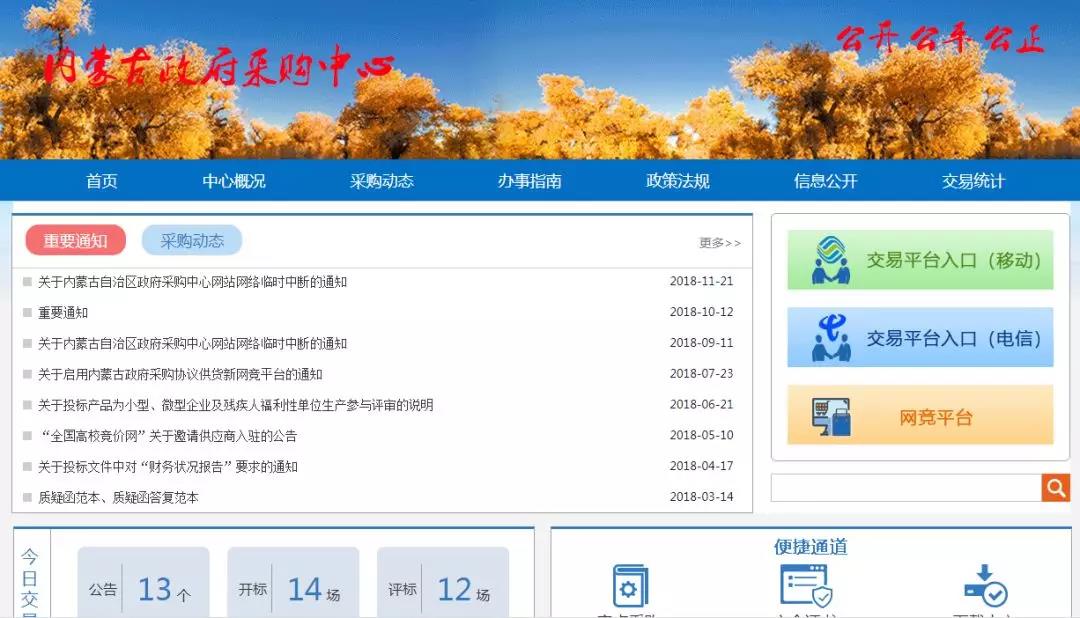
Task: Click the orange search magnifier button
Action: [1056, 488]
